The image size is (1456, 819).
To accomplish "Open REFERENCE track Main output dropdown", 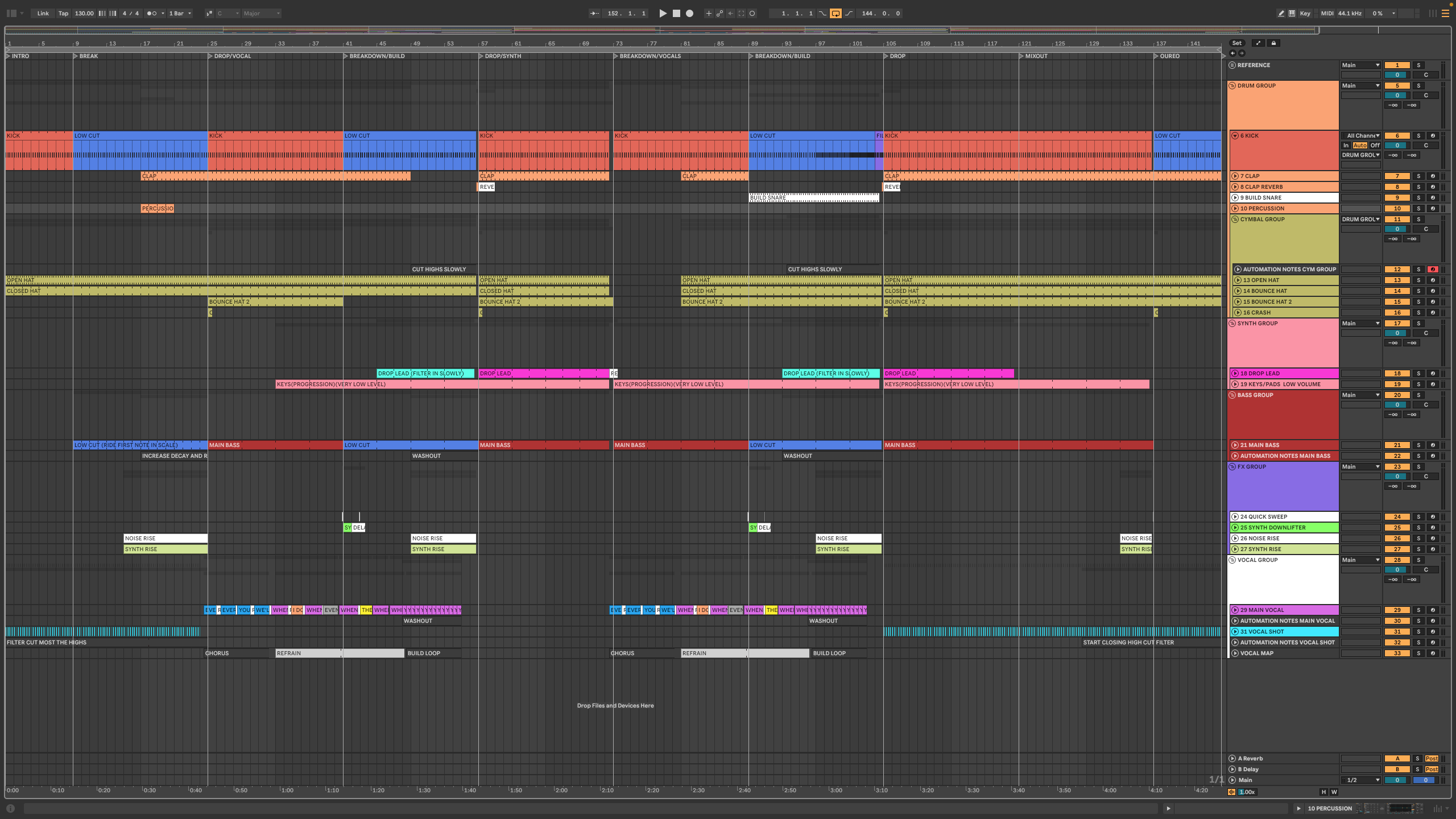I will click(1361, 65).
